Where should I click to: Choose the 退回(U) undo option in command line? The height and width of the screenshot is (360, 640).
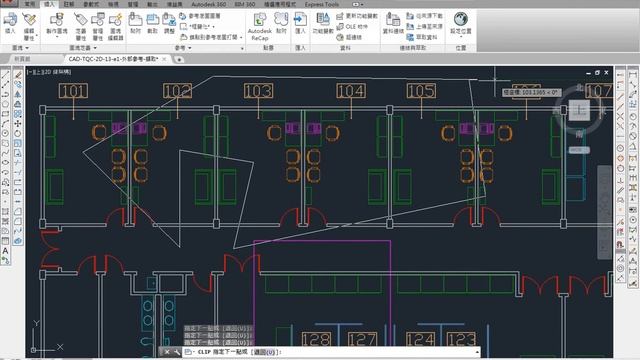pos(265,352)
